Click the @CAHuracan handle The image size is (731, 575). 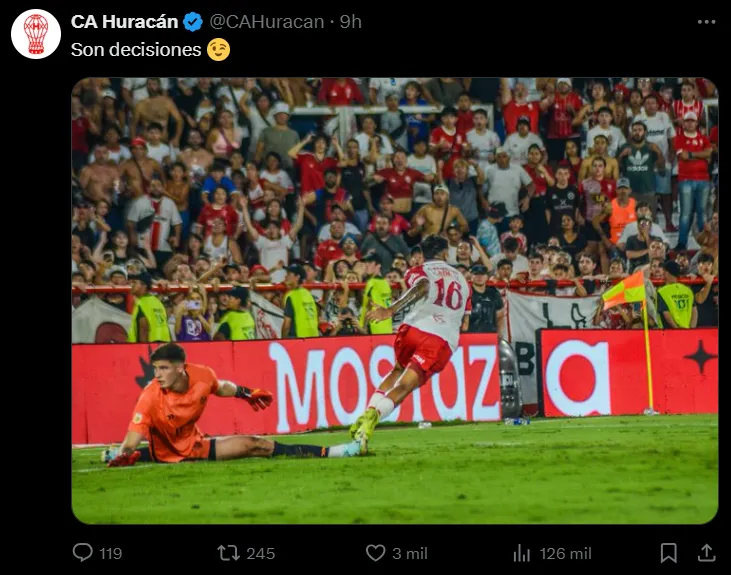pyautogui.click(x=267, y=22)
